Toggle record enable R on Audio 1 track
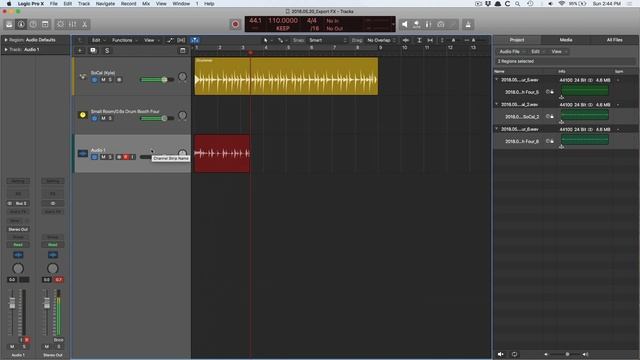Image resolution: width=640 pixels, height=360 pixels. tap(126, 157)
